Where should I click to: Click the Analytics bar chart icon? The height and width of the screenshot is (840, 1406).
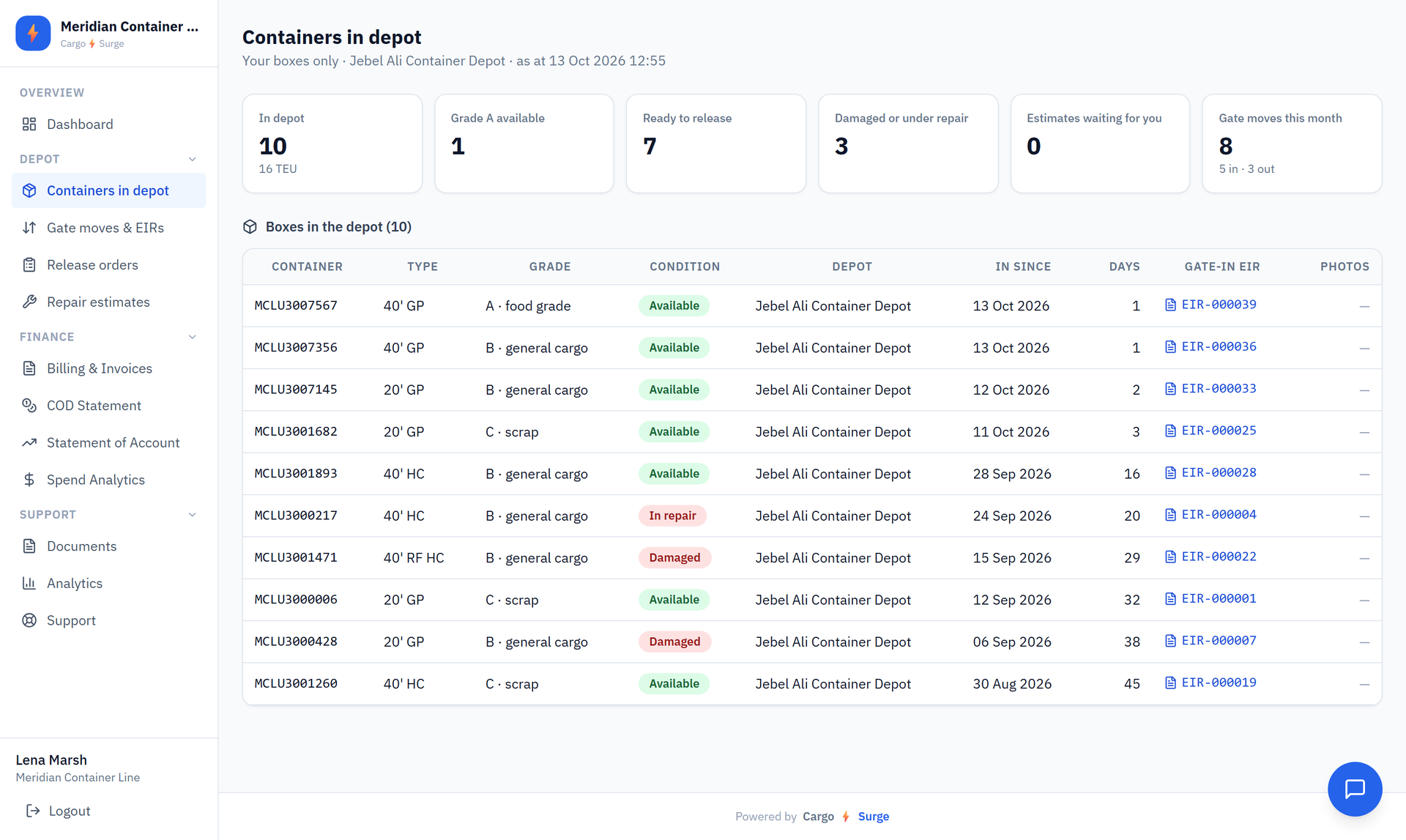(x=29, y=583)
